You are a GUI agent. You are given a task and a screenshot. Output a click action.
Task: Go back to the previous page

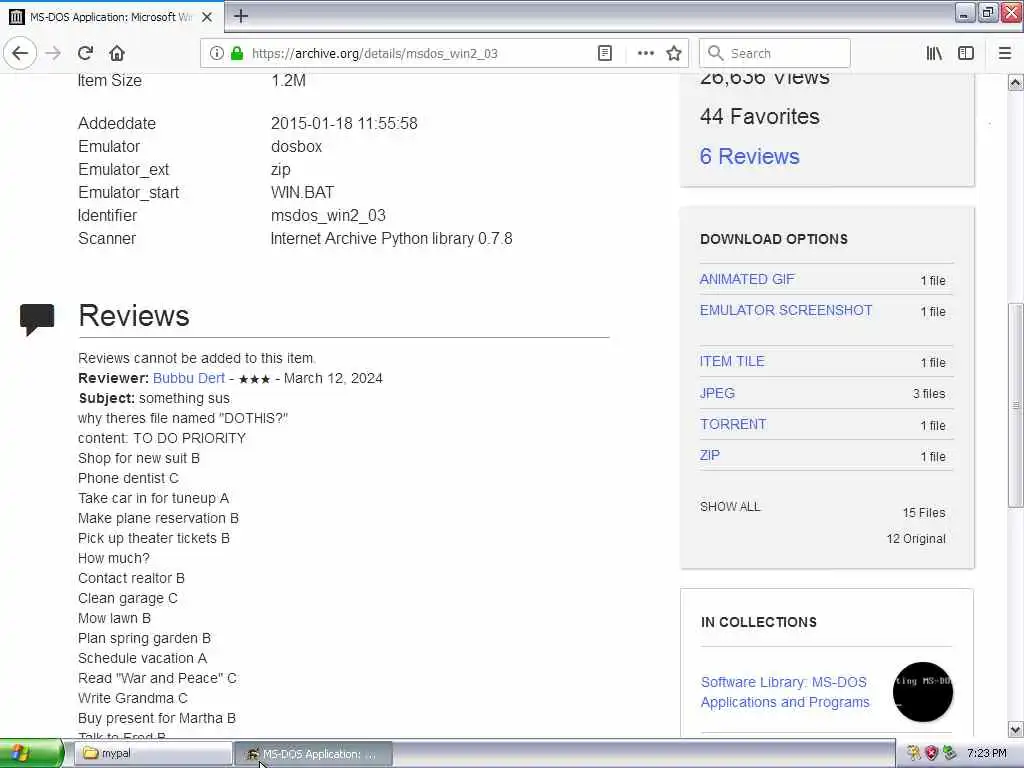(20, 53)
